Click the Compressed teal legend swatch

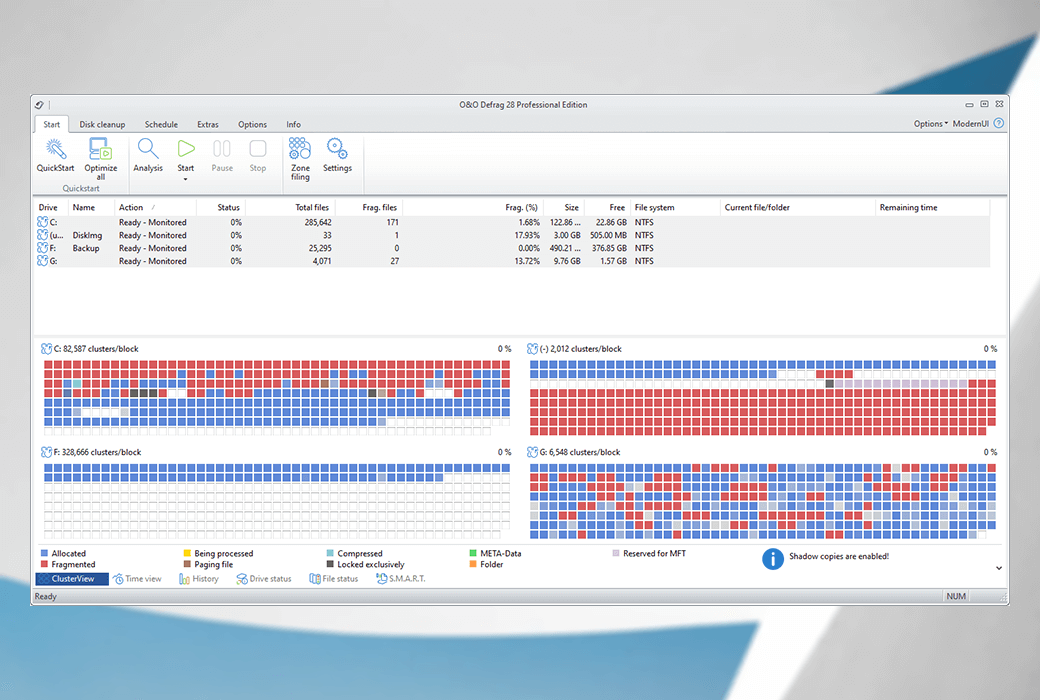point(330,553)
